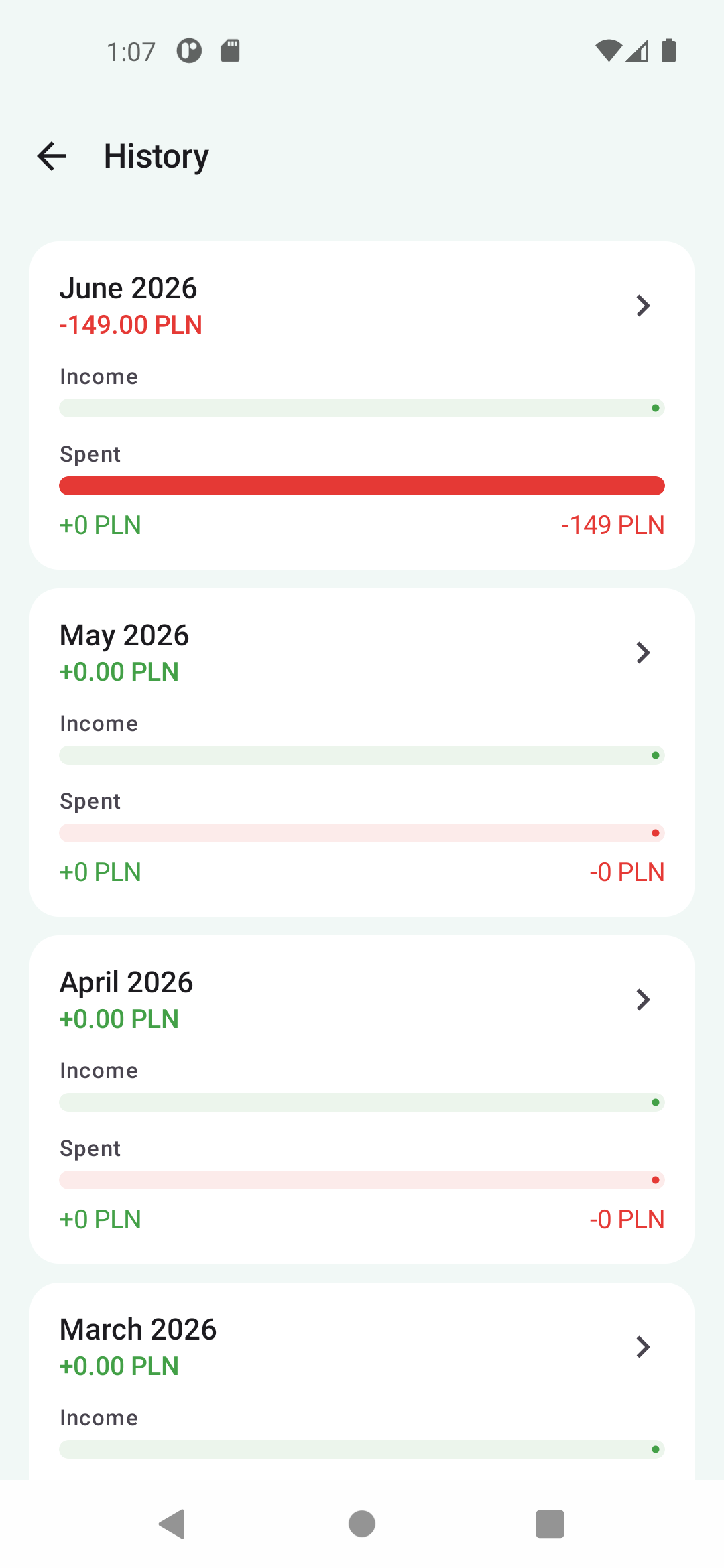Tap the circular notification icon beside clock
724x1568 pixels.
pyautogui.click(x=189, y=51)
